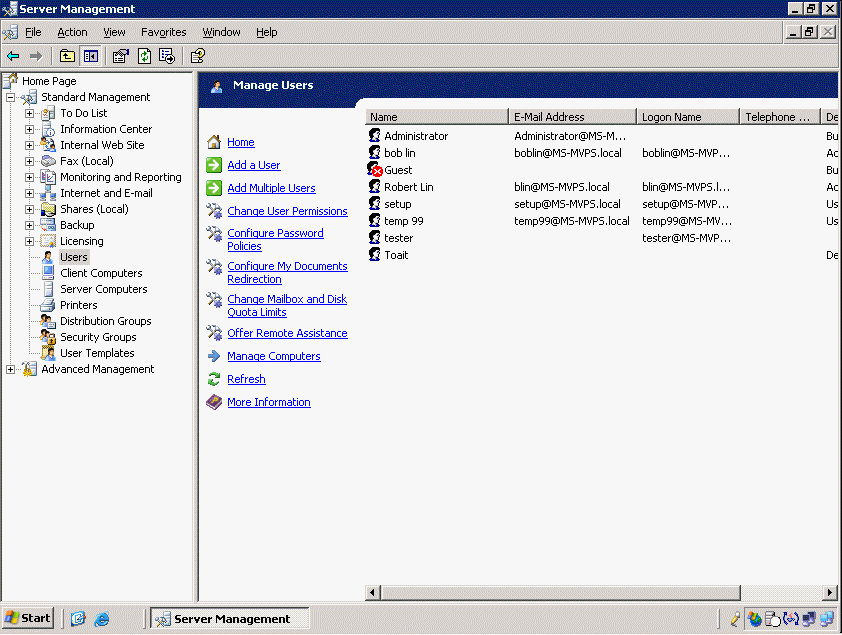Select the Users node in the tree

[x=74, y=257]
